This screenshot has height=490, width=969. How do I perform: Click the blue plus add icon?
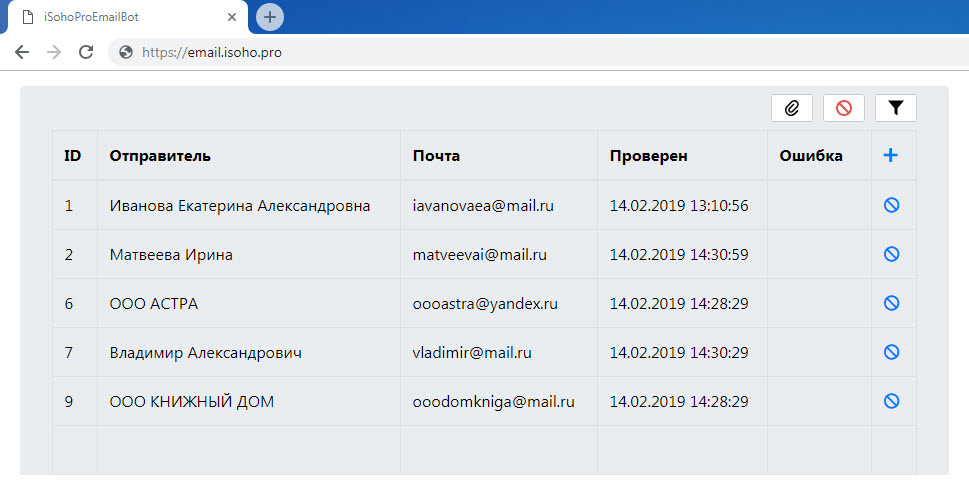891,156
